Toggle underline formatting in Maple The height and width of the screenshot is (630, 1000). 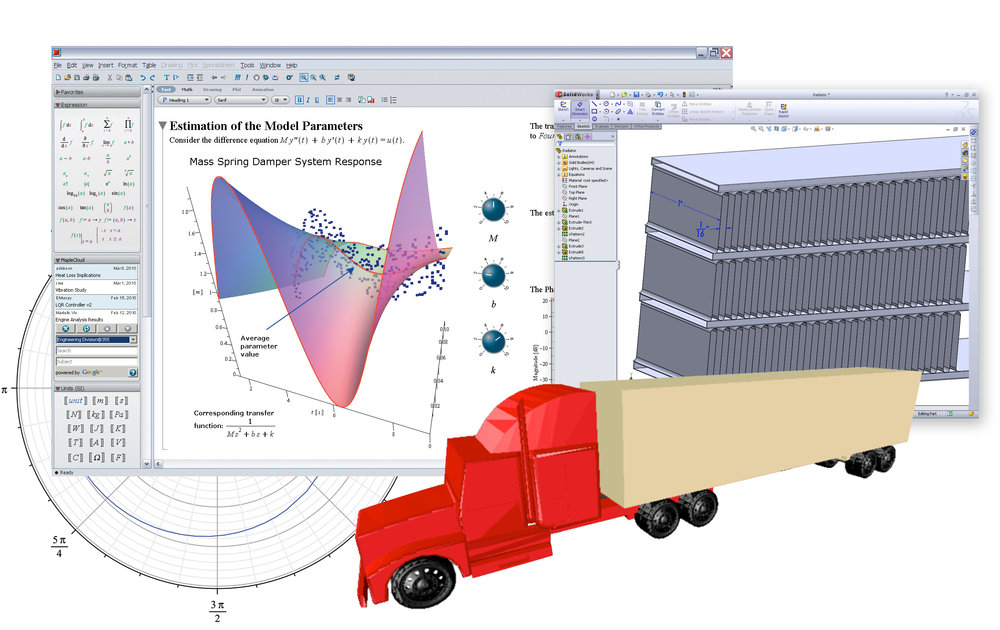[316, 100]
